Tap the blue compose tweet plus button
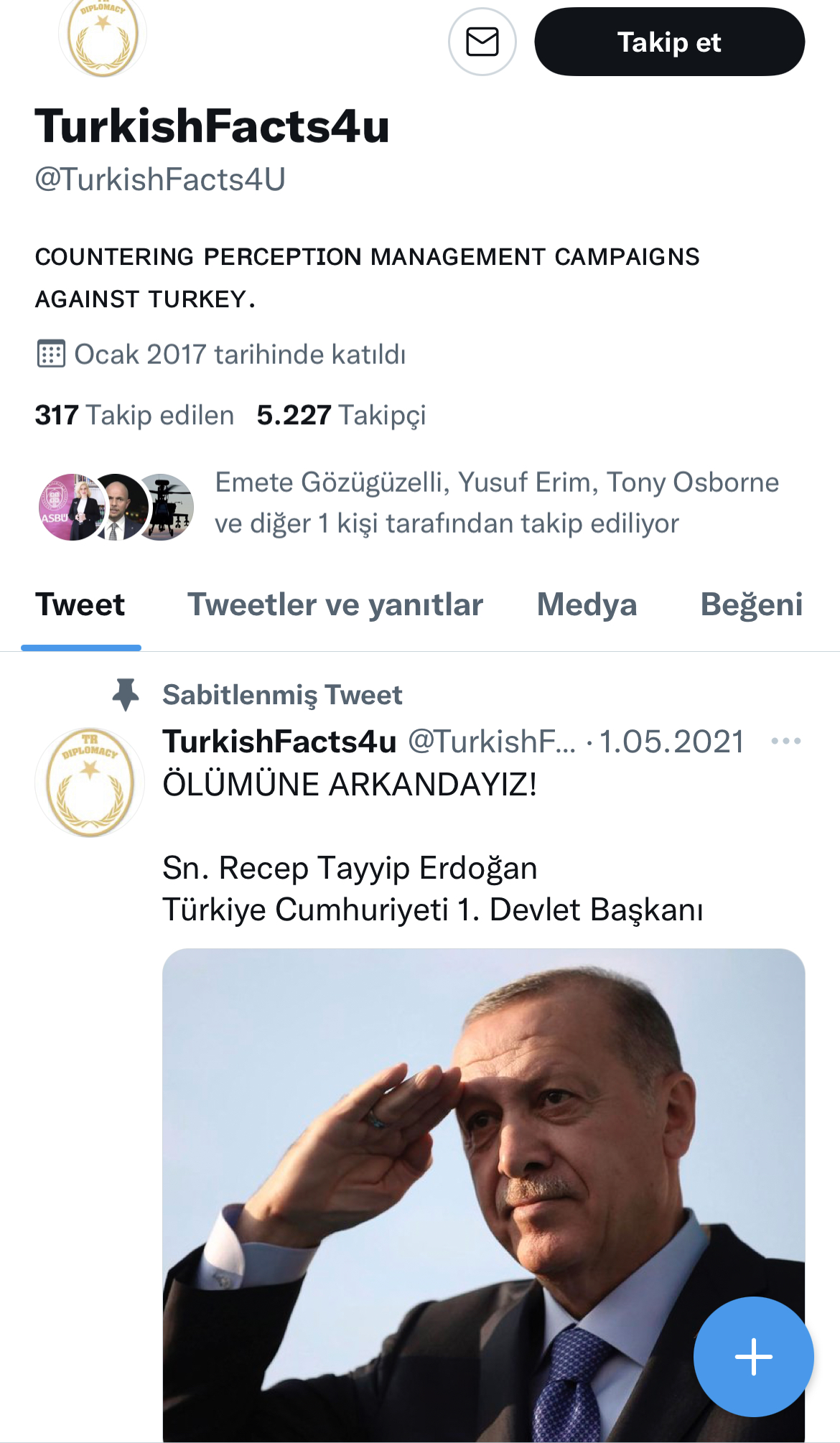840x1443 pixels. [x=753, y=1356]
